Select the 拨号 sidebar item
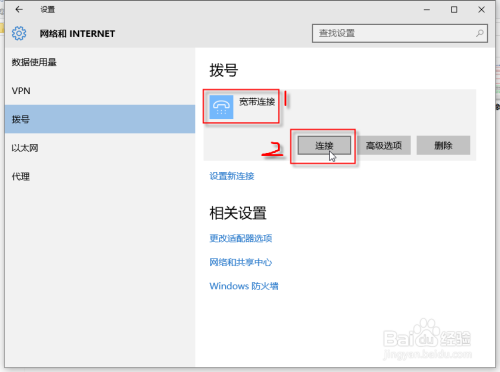Screen dimensions: 500x372 pyautogui.click(x=100, y=119)
